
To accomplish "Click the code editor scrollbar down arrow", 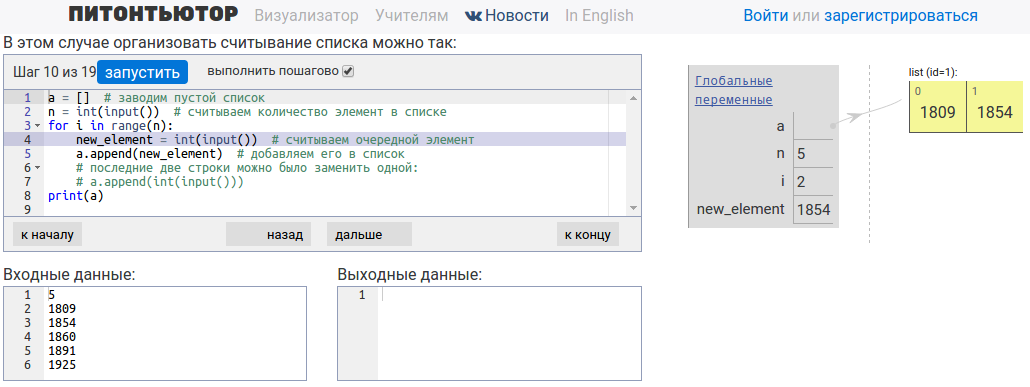I will (x=633, y=208).
